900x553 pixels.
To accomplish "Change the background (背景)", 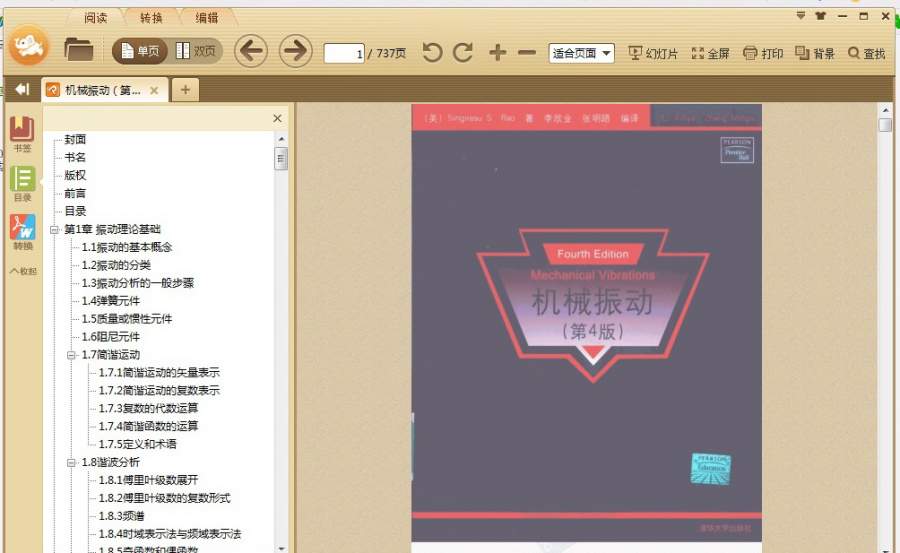I will [814, 53].
